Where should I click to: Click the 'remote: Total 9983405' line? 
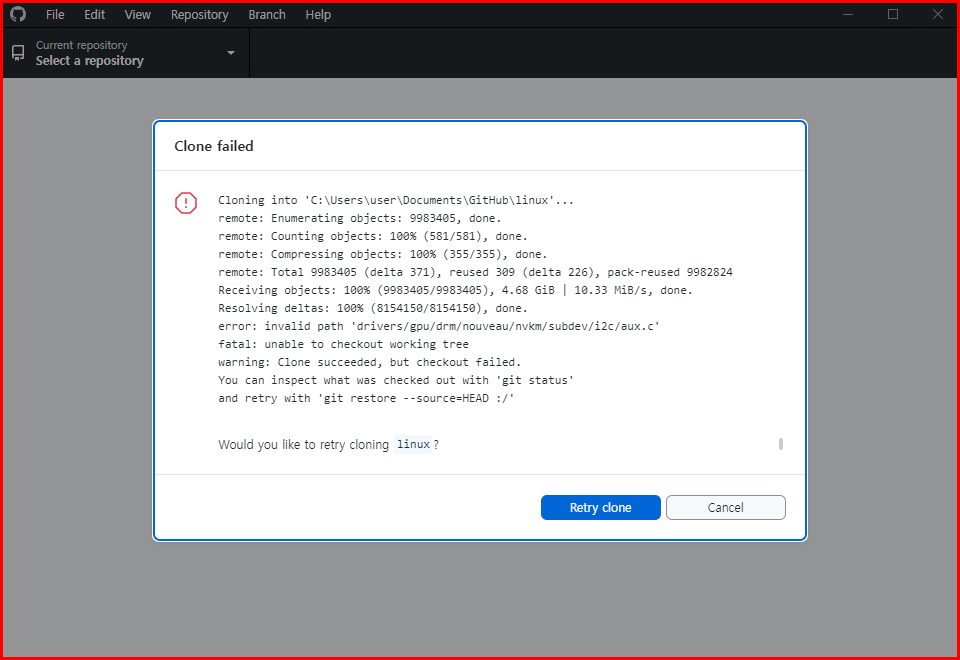point(475,272)
